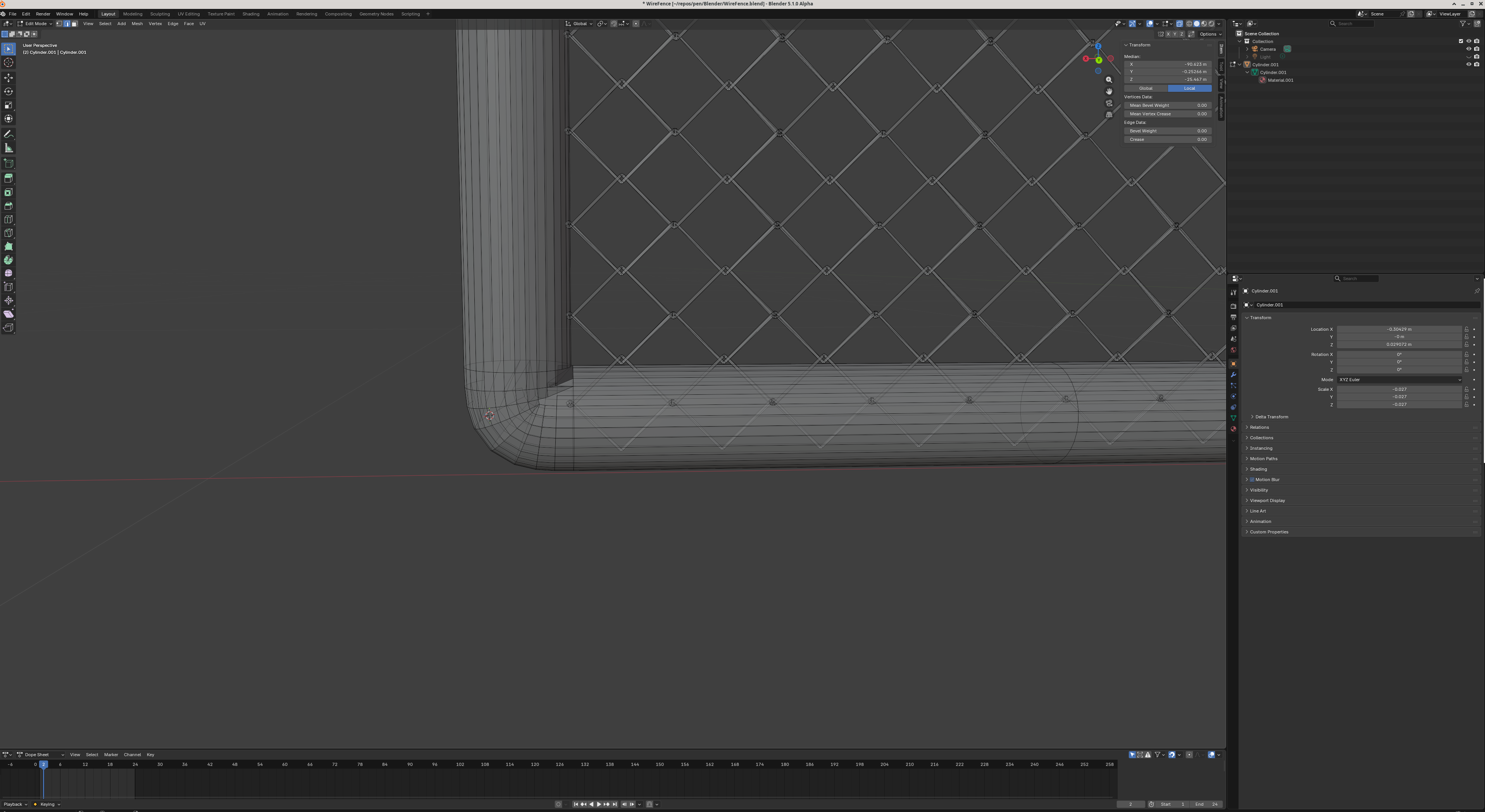Viewport: 1485px width, 812px height.
Task: Select the Move tool in the toolbar
Action: [x=9, y=78]
